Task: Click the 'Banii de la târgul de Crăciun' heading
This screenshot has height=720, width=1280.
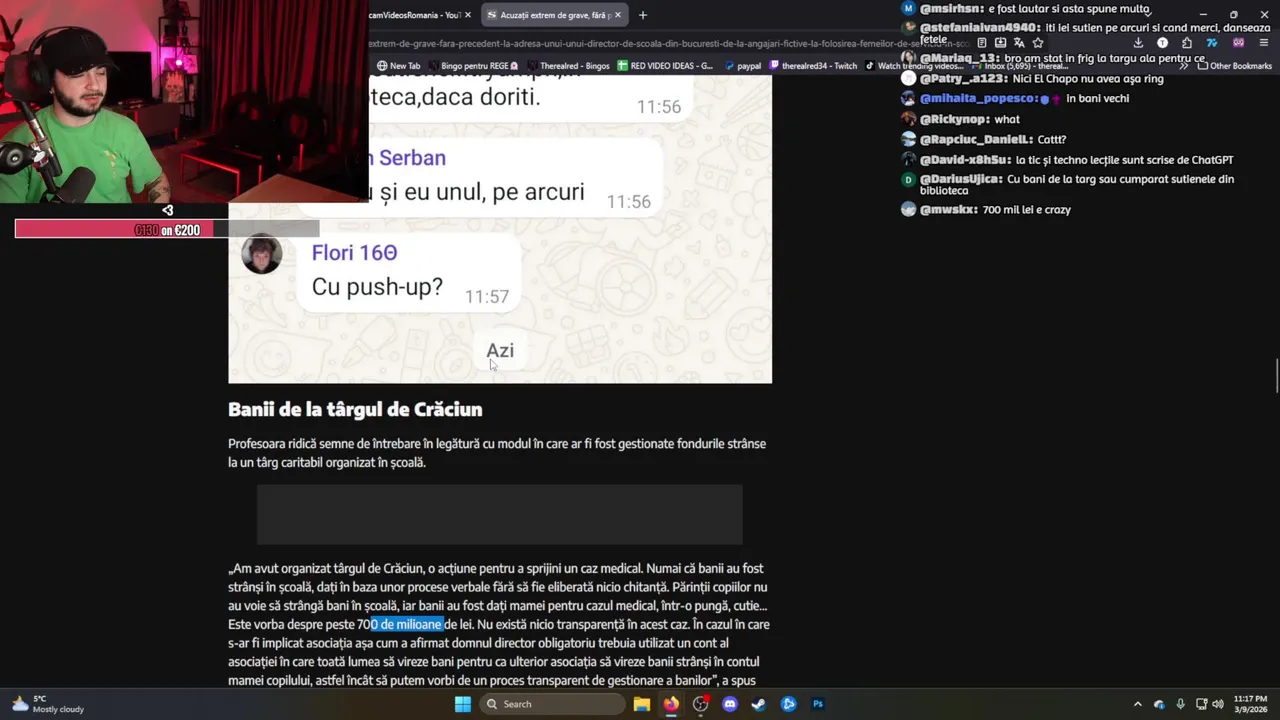Action: click(x=355, y=409)
